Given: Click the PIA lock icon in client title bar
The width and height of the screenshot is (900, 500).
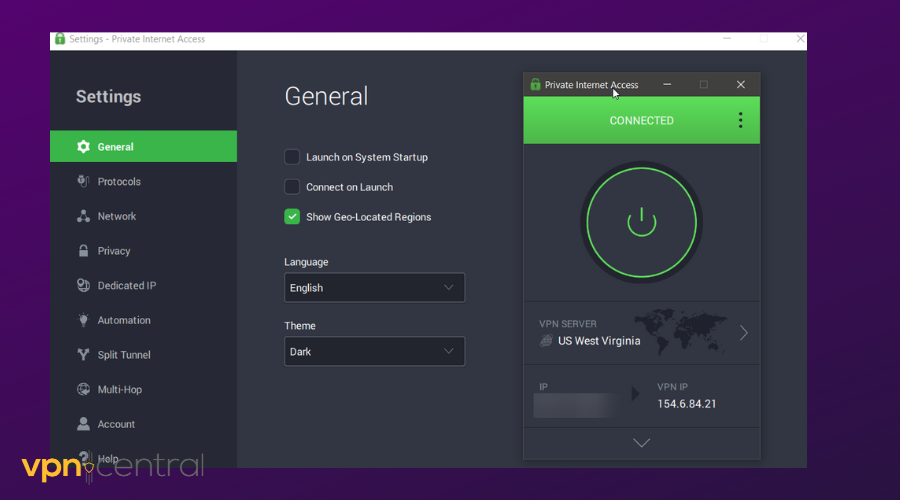Looking at the screenshot, I should pyautogui.click(x=535, y=84).
